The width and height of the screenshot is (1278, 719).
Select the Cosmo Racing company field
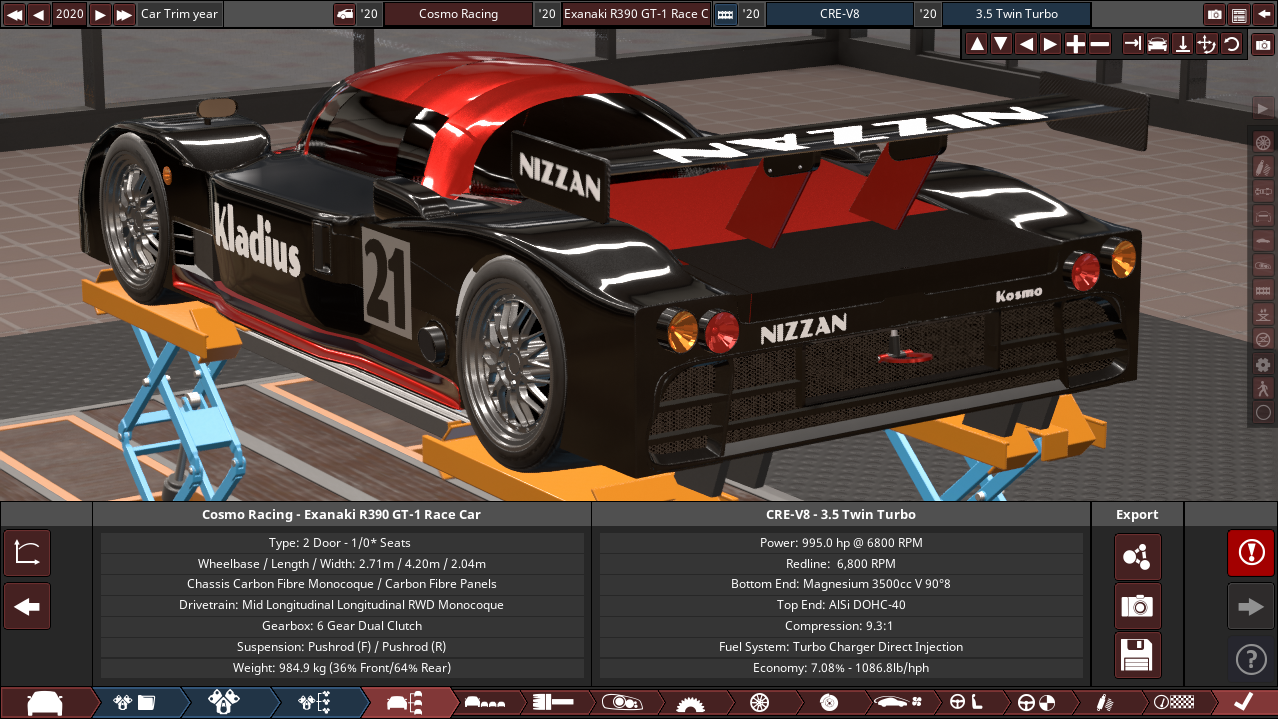point(458,14)
